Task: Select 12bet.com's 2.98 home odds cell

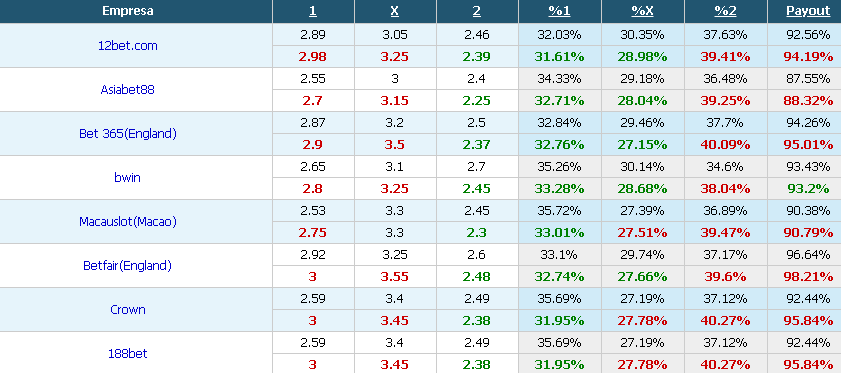Action: [x=313, y=57]
